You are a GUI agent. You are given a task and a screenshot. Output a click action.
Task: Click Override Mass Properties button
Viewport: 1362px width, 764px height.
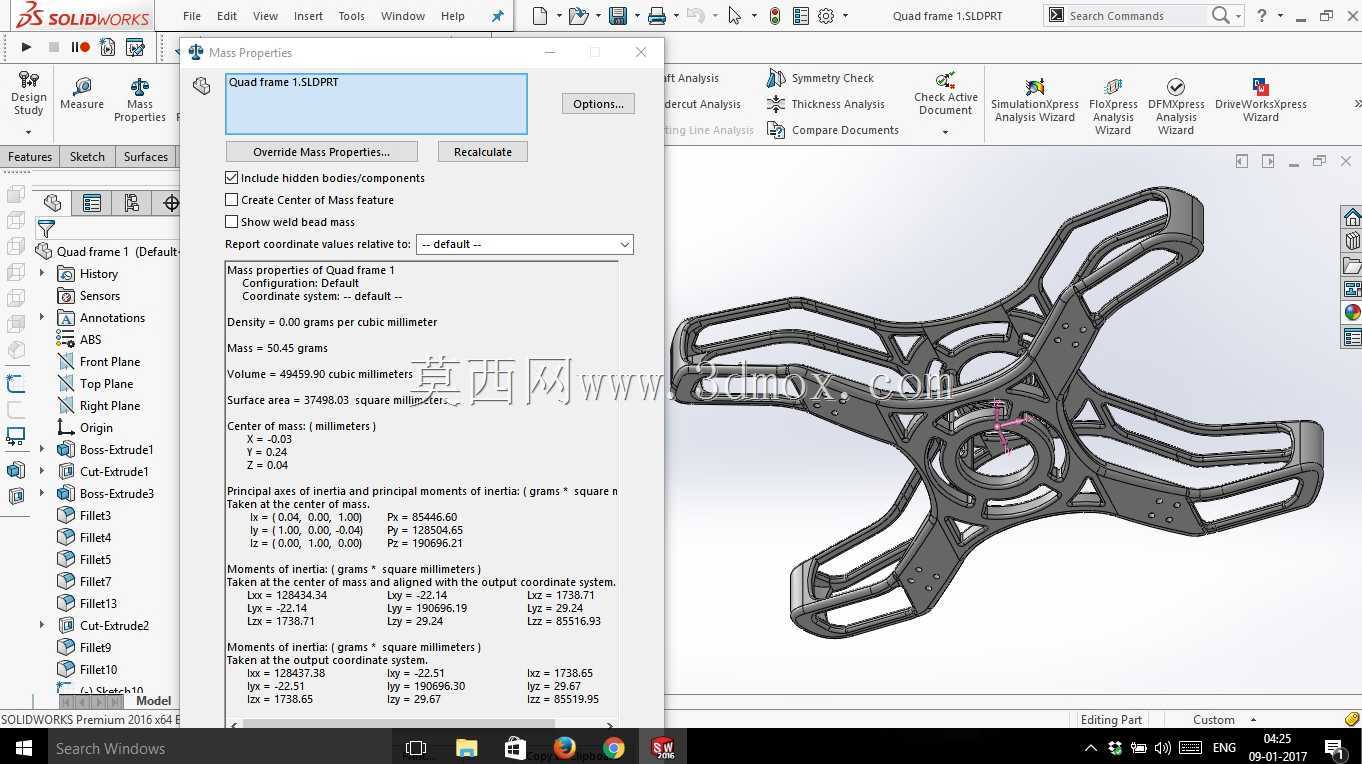(321, 152)
